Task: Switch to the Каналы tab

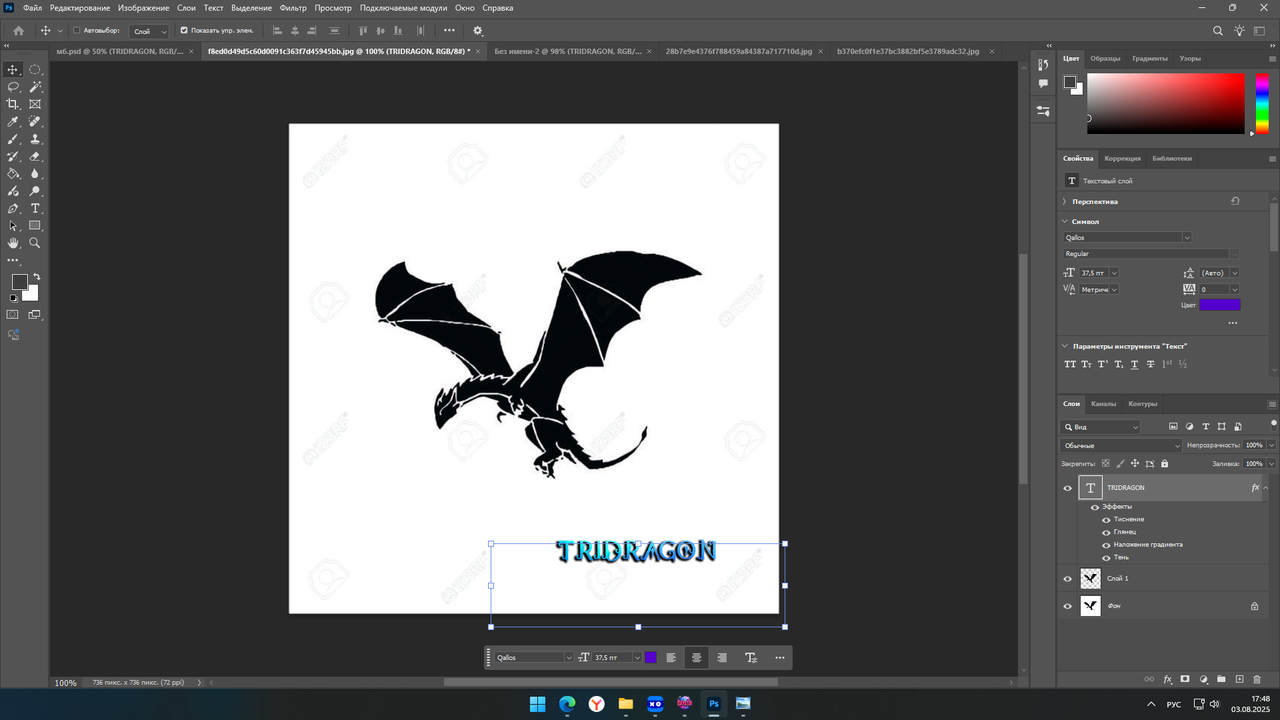Action: pos(1103,404)
